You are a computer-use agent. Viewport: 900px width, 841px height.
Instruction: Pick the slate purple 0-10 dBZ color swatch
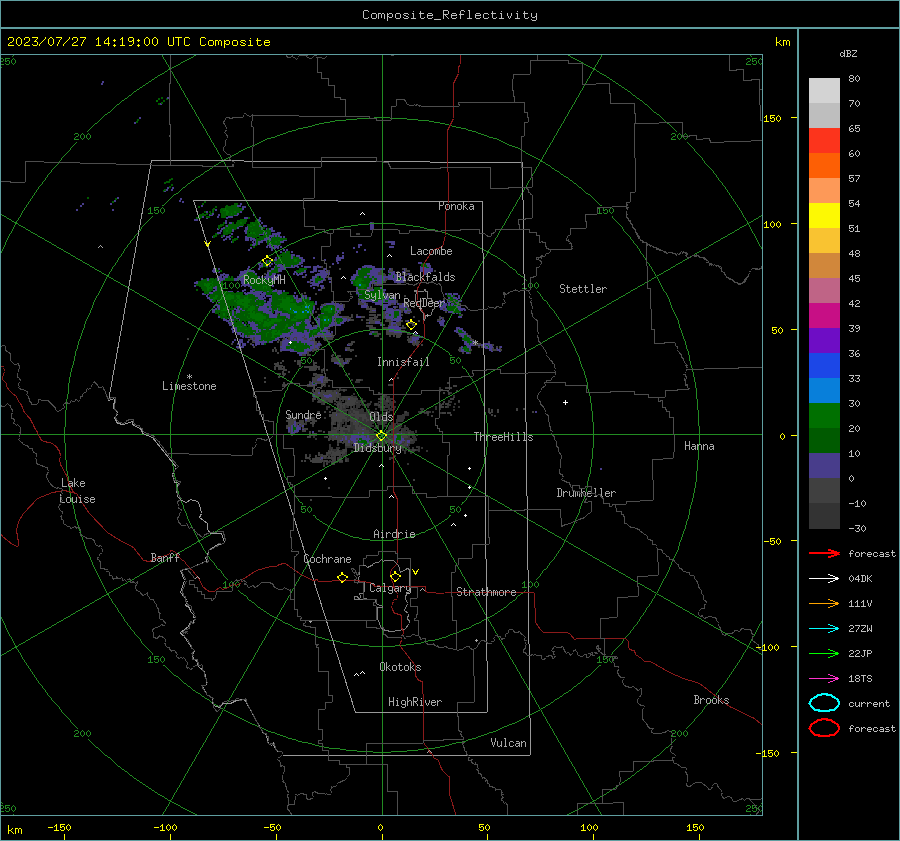(824, 466)
